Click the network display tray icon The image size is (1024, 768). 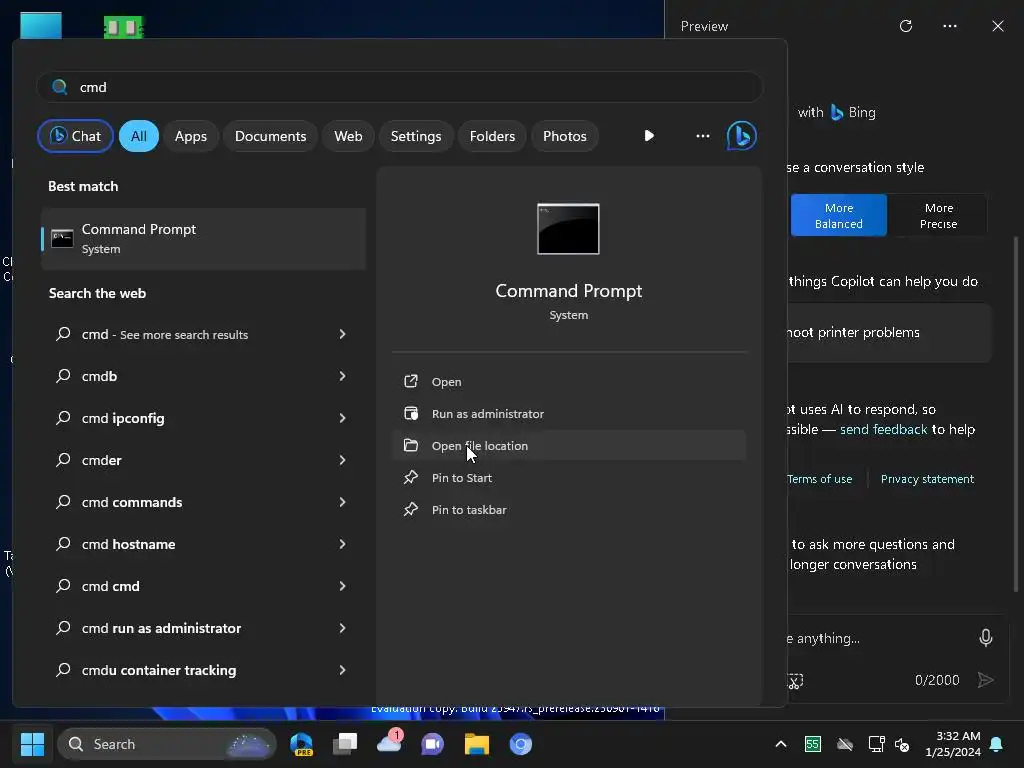tap(876, 744)
